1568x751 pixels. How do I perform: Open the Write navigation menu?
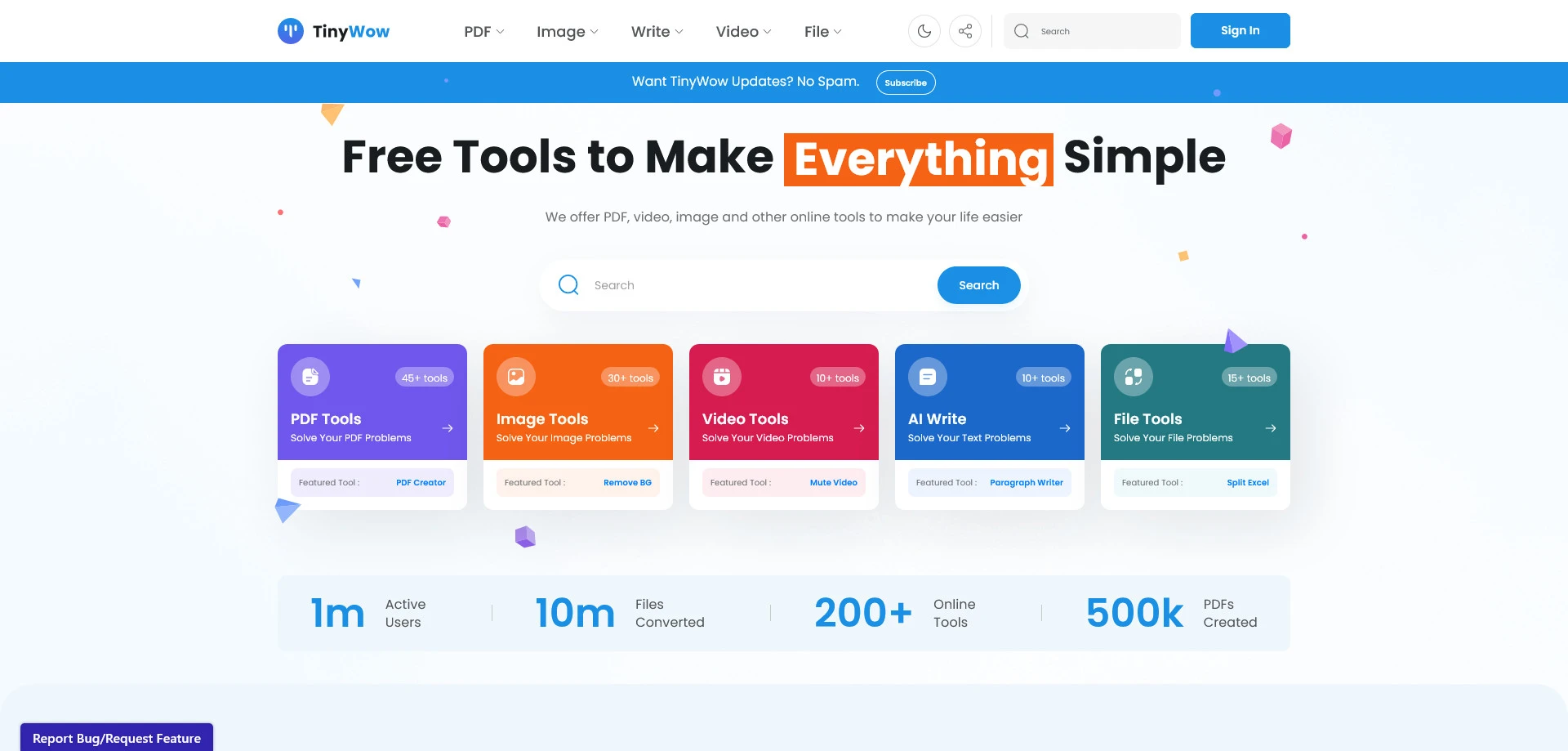tap(657, 31)
